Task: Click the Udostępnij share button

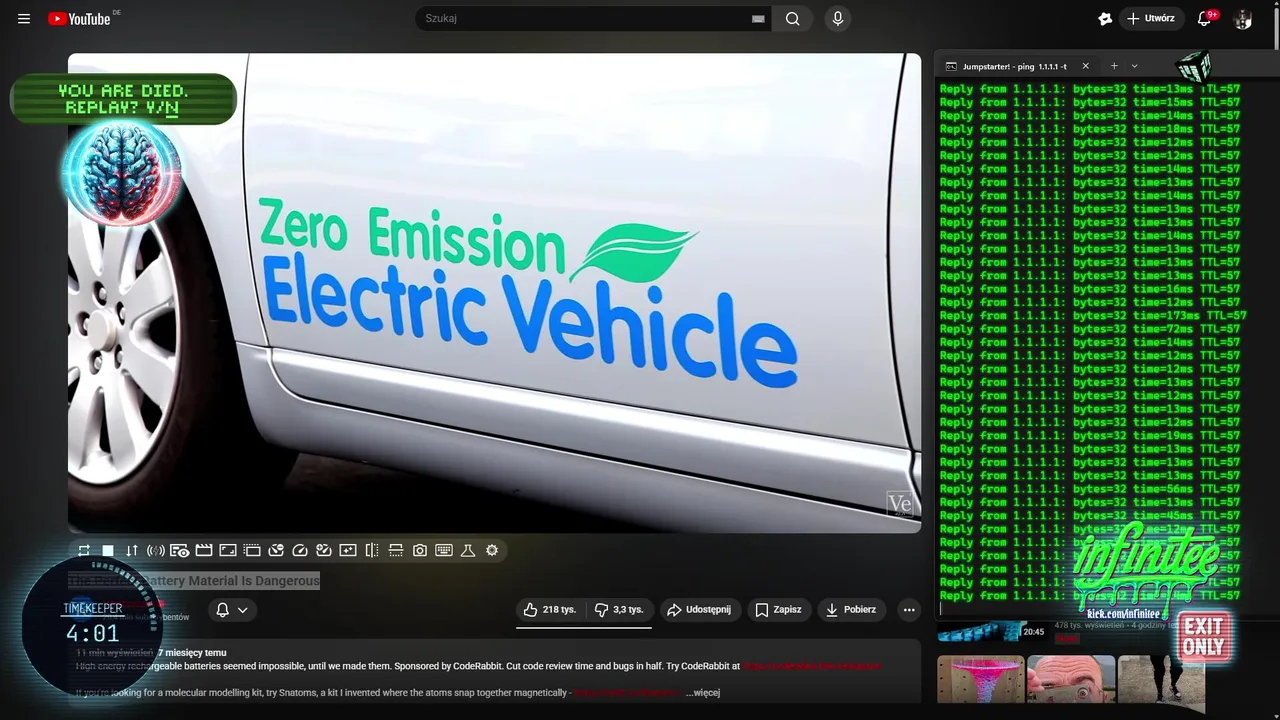Action: click(x=699, y=610)
